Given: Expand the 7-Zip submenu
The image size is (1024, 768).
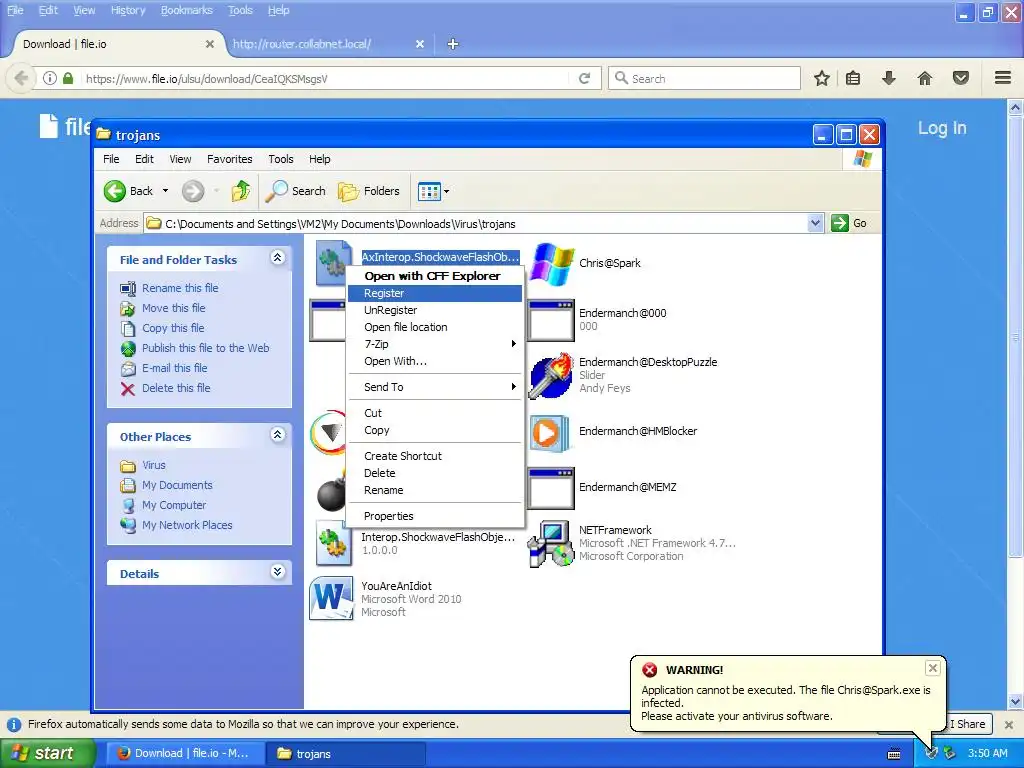Looking at the screenshot, I should (x=434, y=344).
